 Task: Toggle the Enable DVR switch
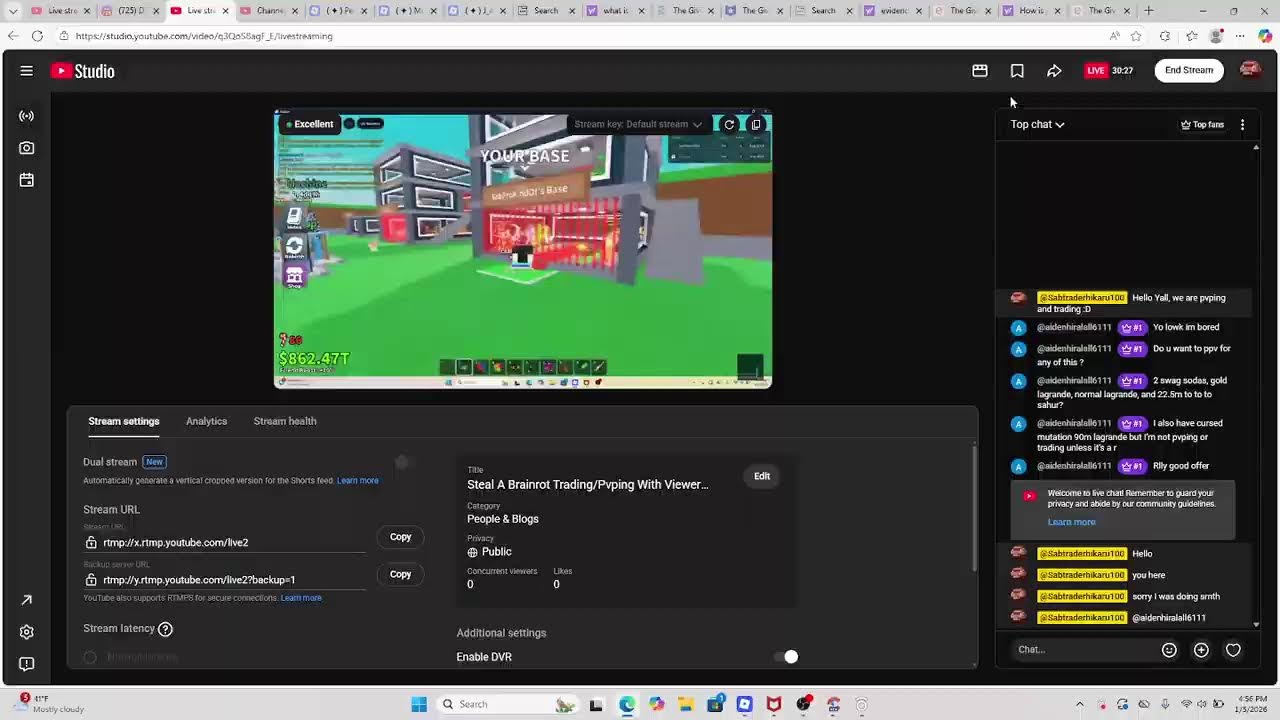coord(787,657)
